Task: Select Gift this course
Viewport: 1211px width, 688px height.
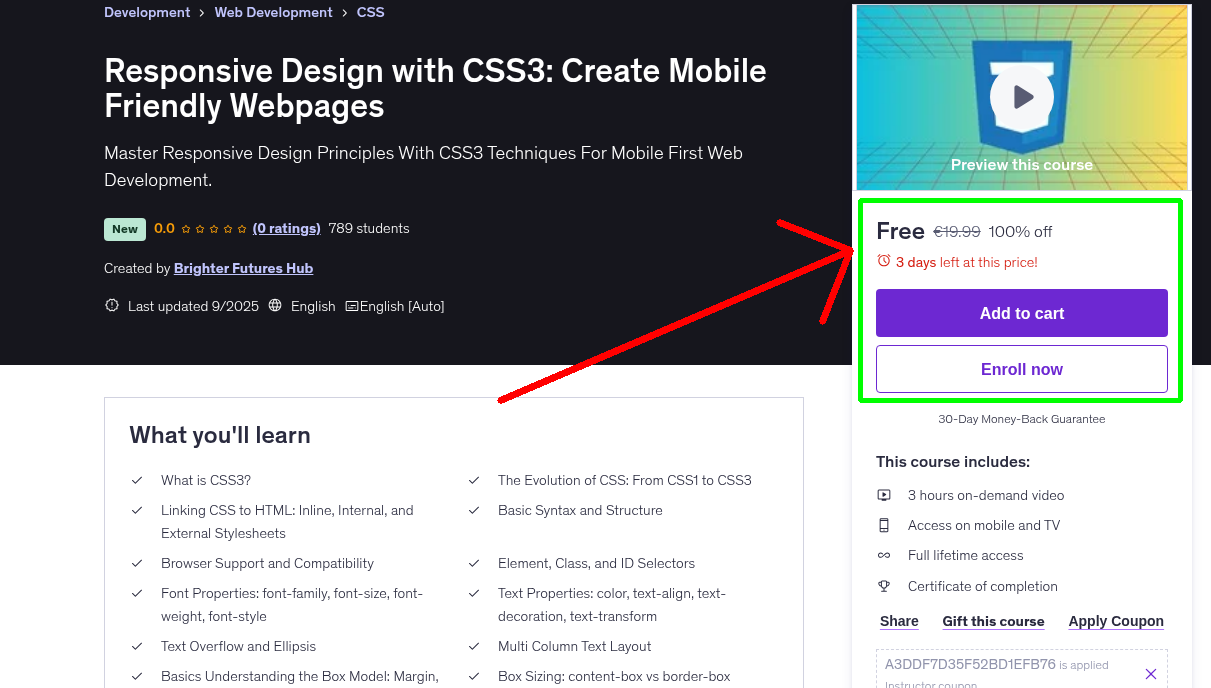Action: coord(993,621)
